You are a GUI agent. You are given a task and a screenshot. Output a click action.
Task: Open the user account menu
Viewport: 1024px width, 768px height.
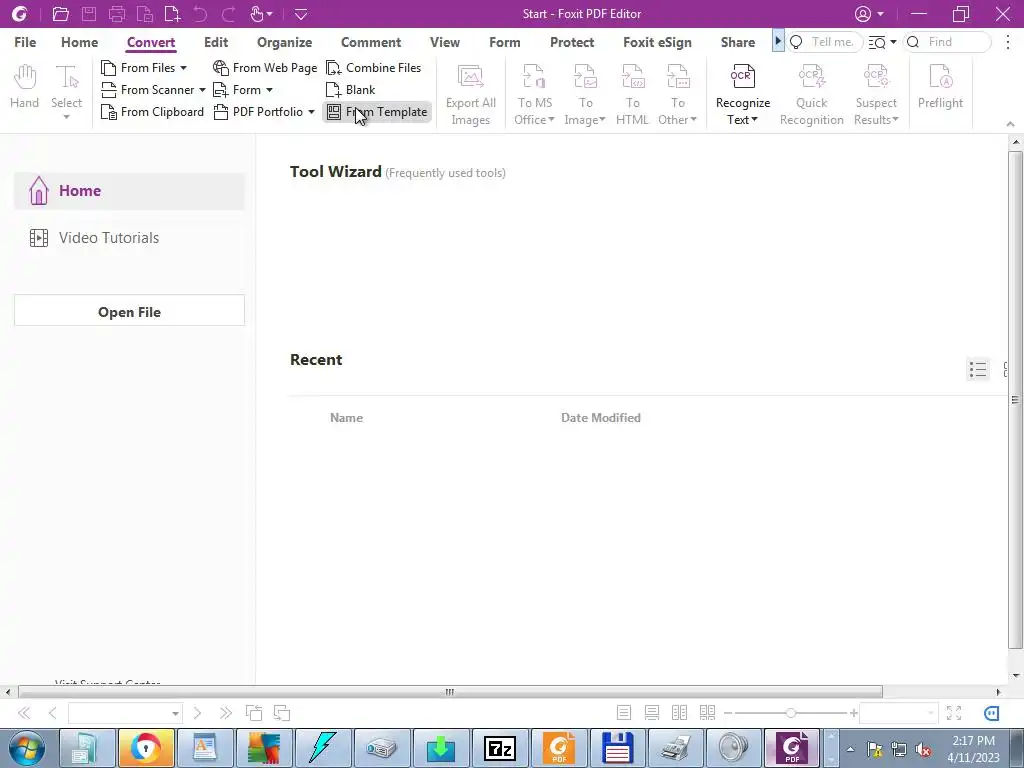pyautogui.click(x=869, y=14)
